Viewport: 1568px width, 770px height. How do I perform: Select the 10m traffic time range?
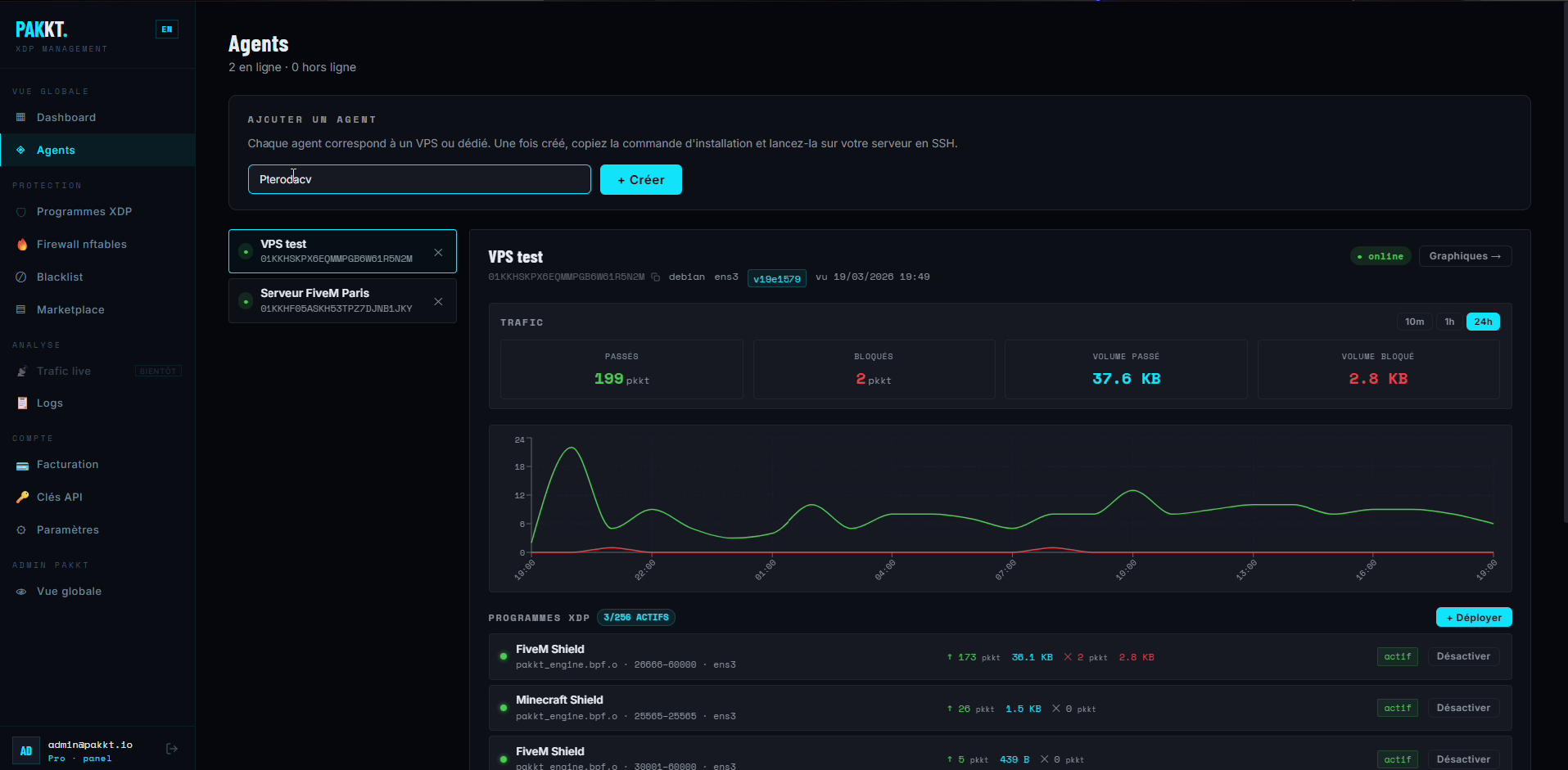click(1414, 322)
